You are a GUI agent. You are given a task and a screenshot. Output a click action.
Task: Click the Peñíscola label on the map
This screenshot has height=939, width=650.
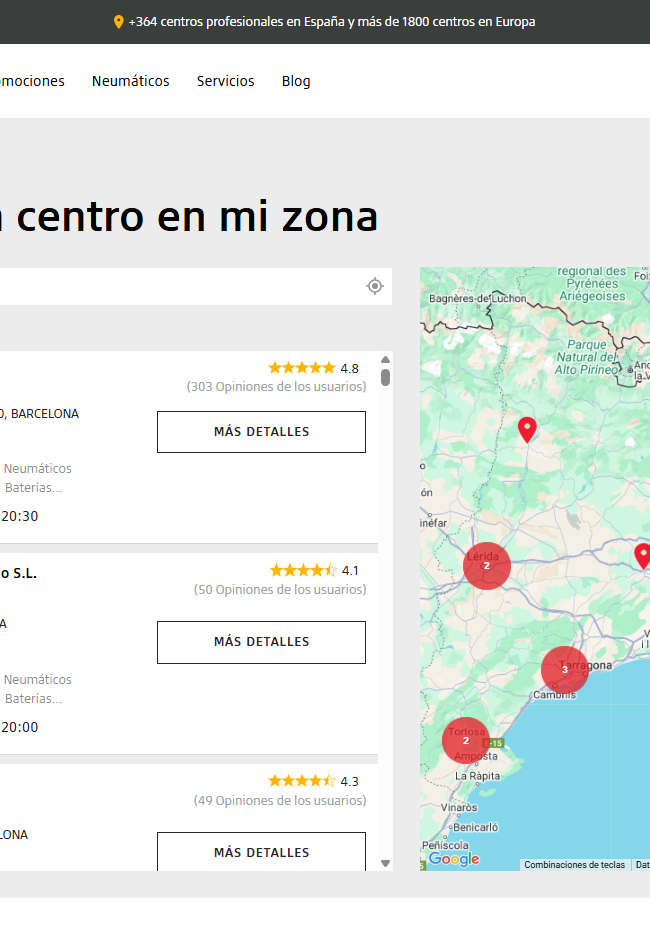(445, 845)
